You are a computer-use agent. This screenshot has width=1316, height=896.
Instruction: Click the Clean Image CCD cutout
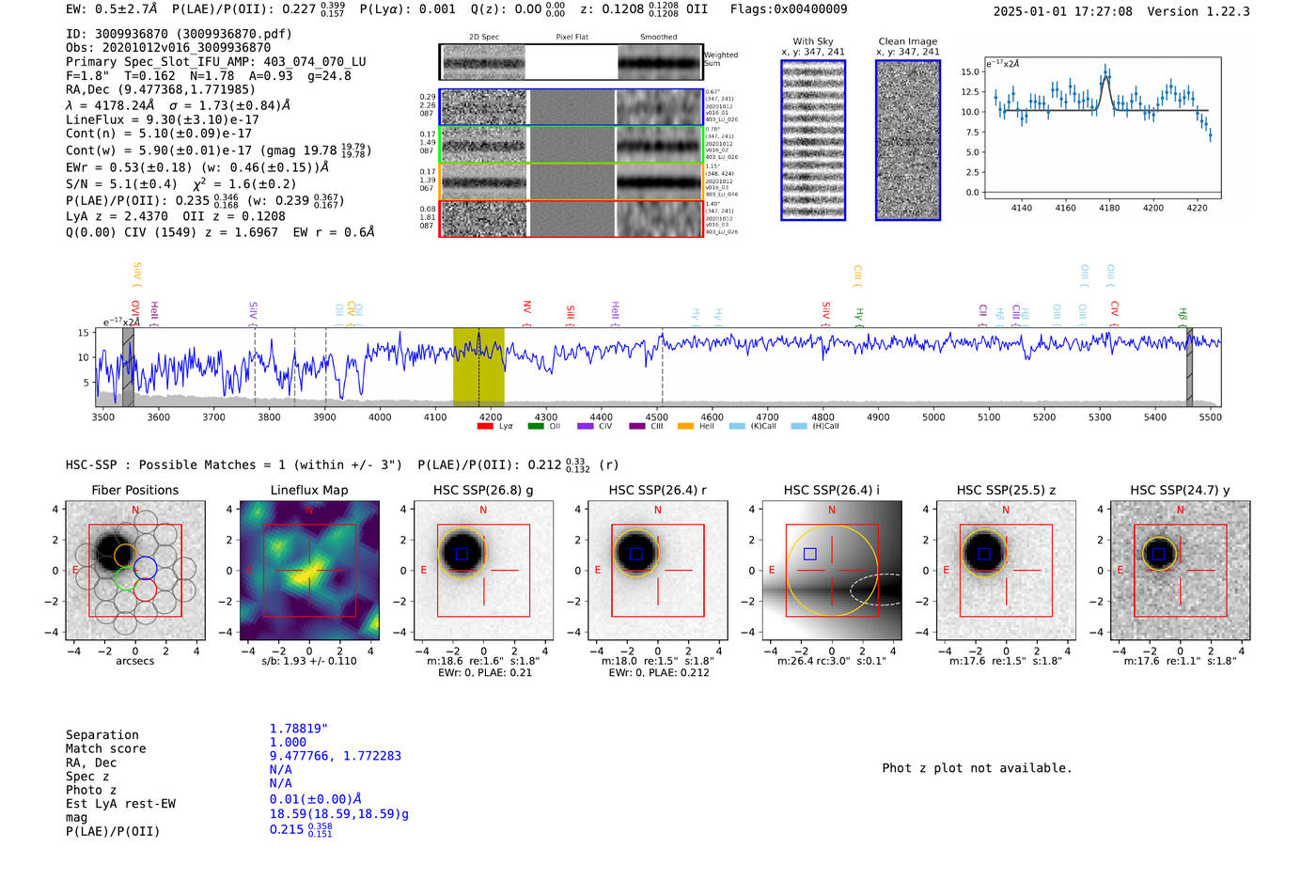pyautogui.click(x=908, y=140)
